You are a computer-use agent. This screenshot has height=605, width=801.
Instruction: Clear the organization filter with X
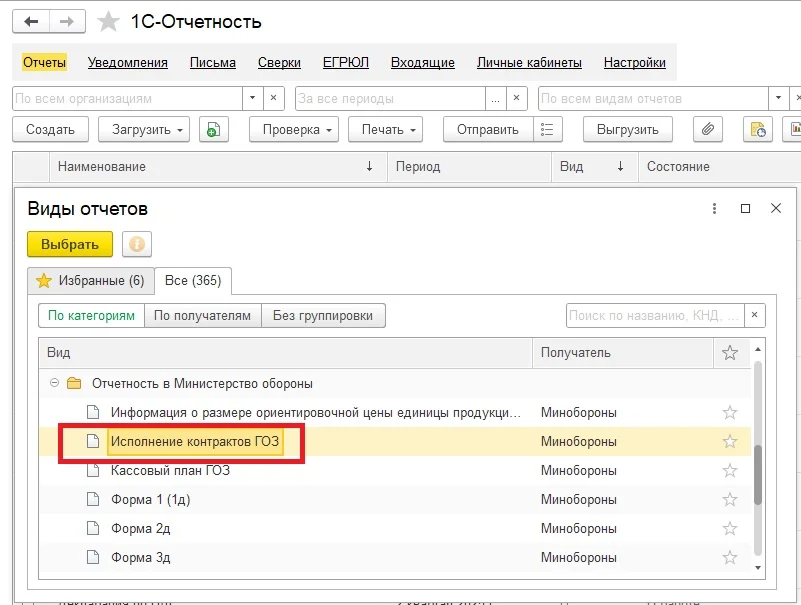tap(273, 98)
